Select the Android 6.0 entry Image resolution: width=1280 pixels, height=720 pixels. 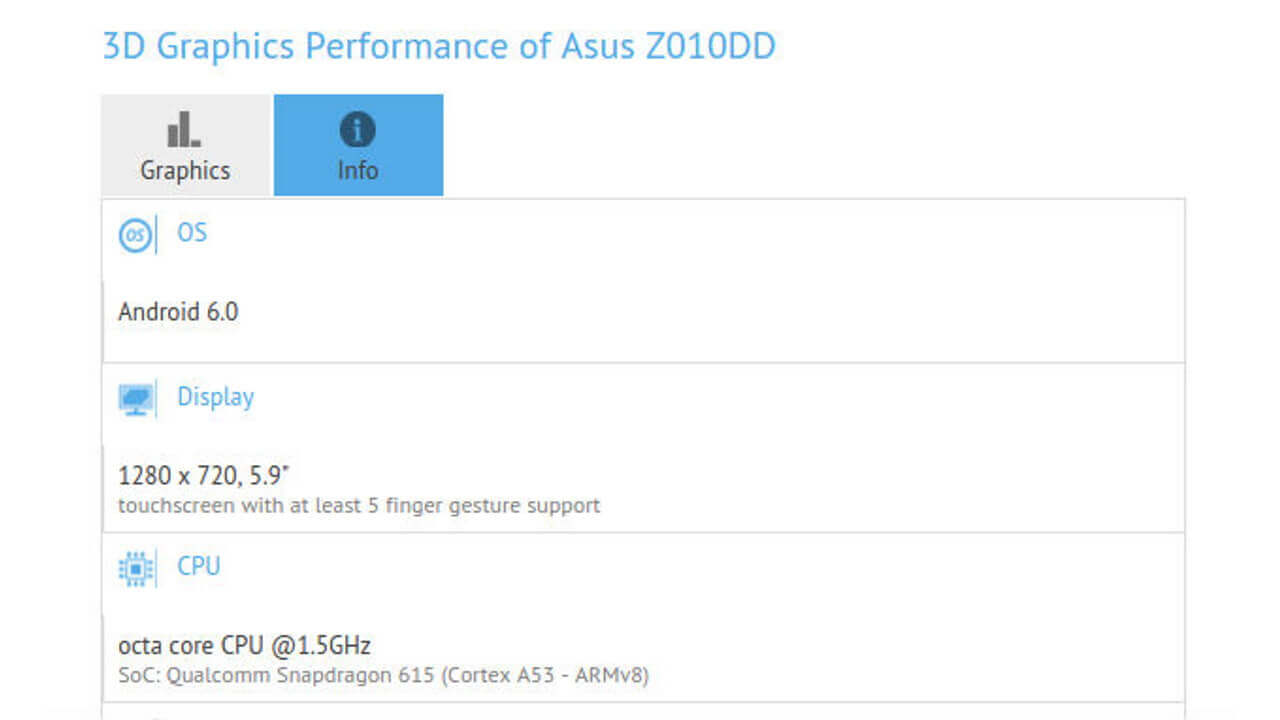[178, 311]
